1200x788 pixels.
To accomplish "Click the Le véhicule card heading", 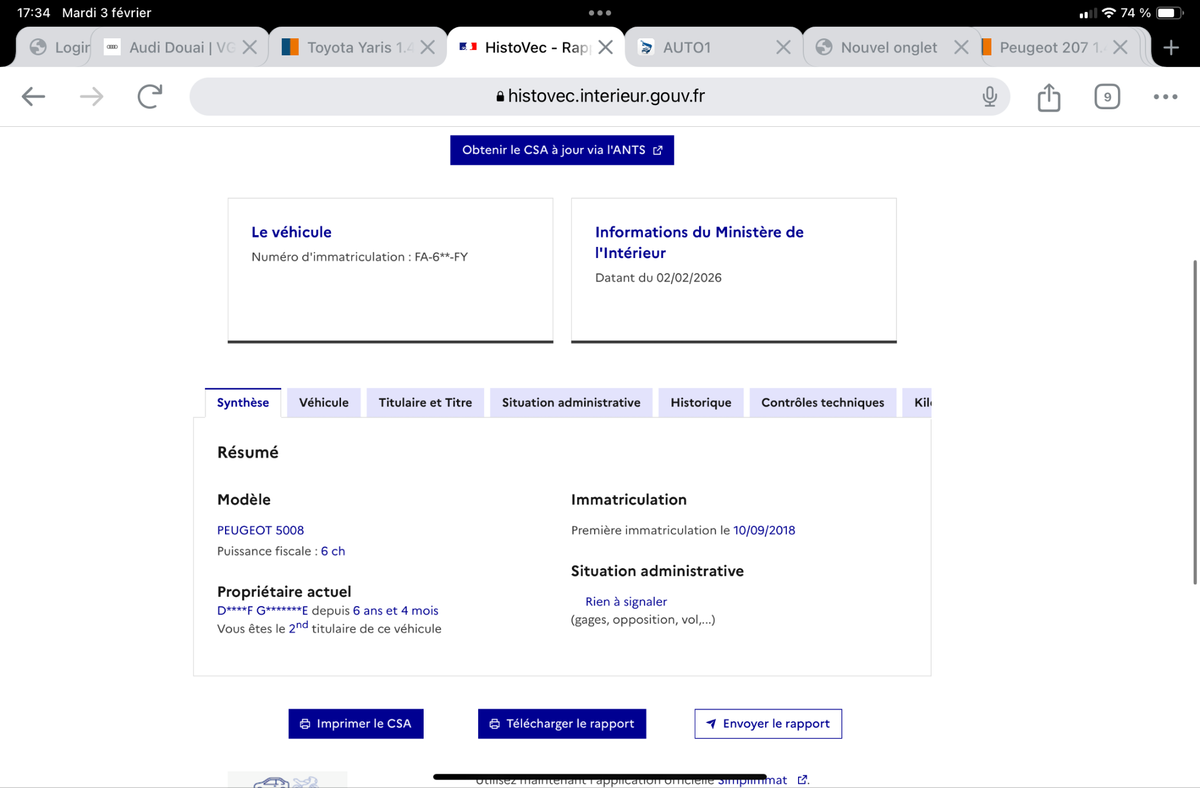I will click(291, 232).
